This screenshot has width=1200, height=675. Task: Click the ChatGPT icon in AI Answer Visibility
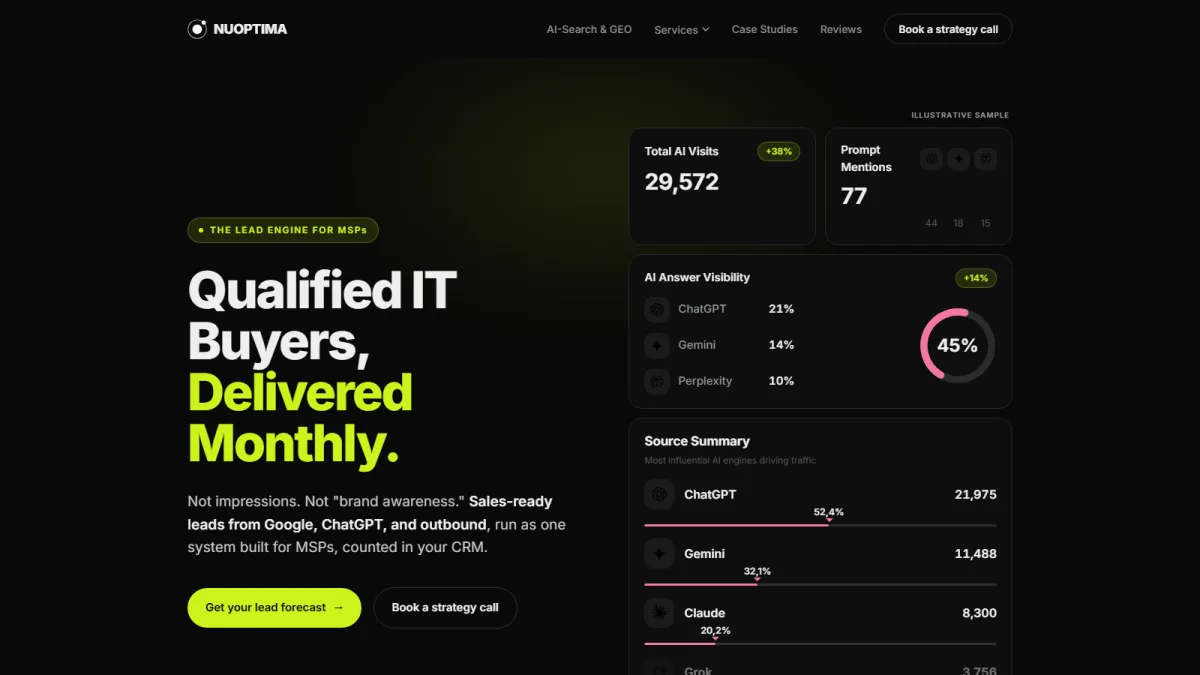click(x=657, y=309)
